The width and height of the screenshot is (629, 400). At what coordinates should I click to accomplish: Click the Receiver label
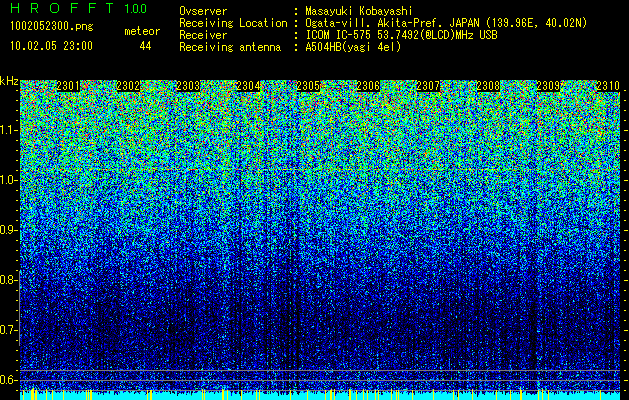203,35
